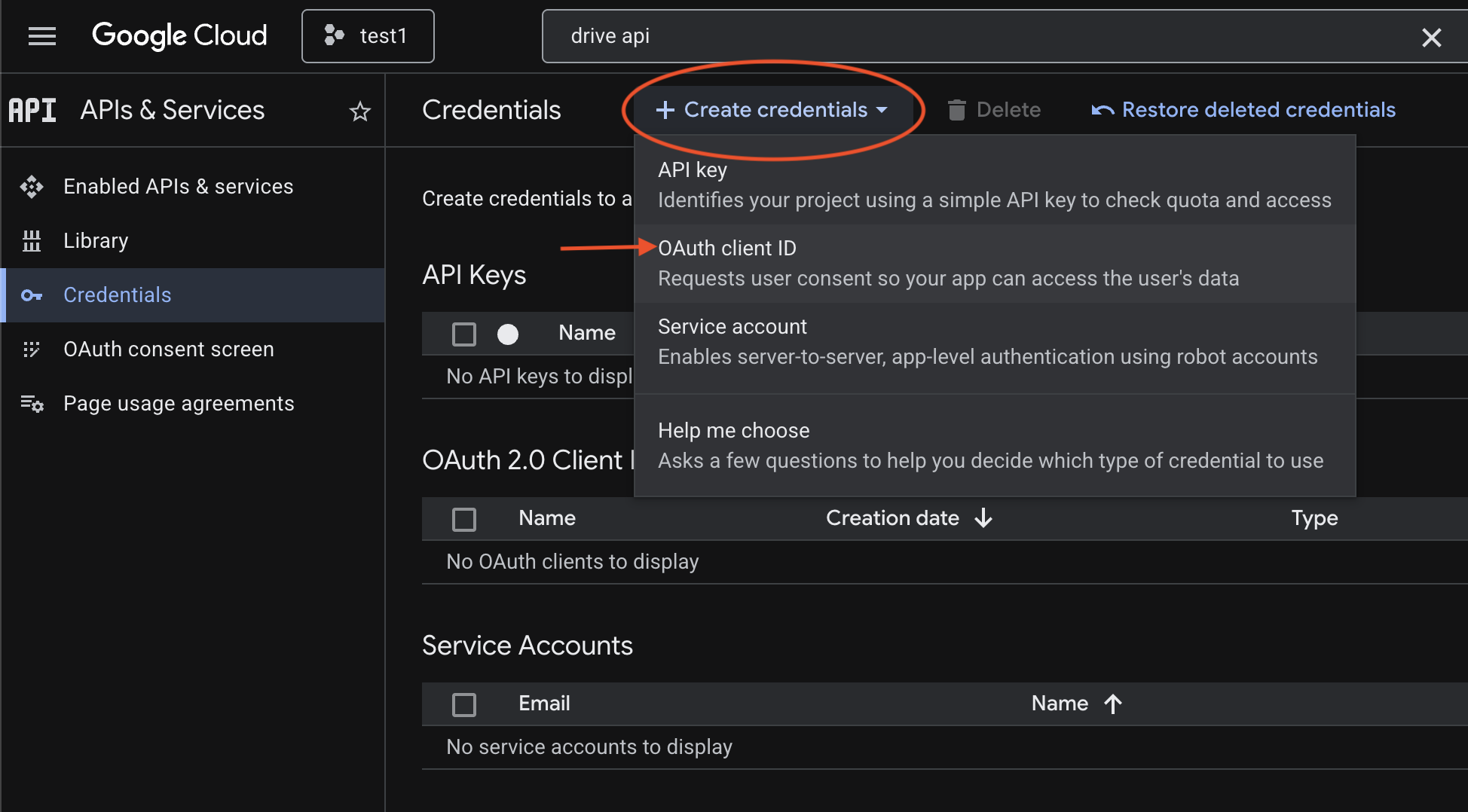
Task: Toggle Creation date sort order arrow
Action: (x=984, y=518)
